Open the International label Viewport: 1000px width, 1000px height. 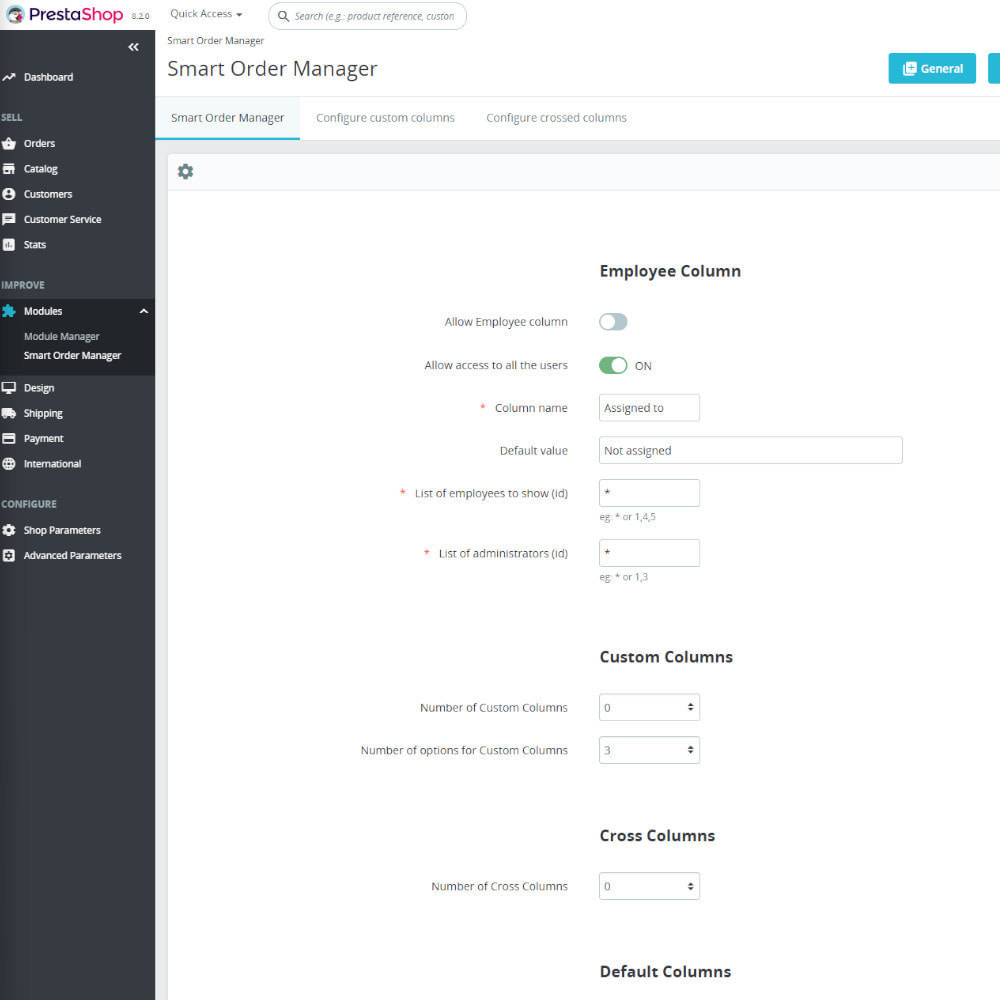(52, 464)
